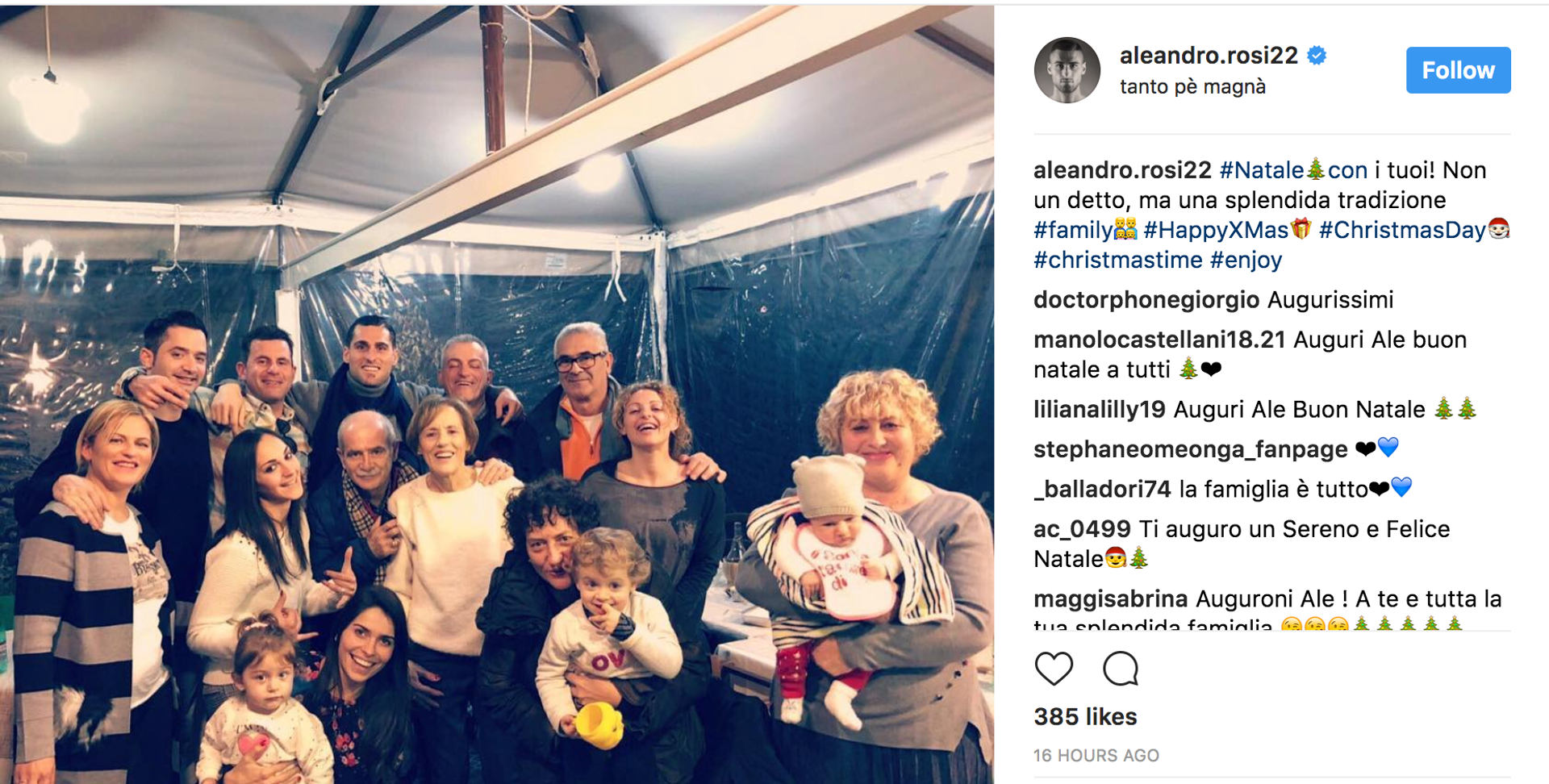This screenshot has height=784, width=1549.
Task: Visit manolocastellani18.21 commenter profile
Action: (x=1160, y=340)
